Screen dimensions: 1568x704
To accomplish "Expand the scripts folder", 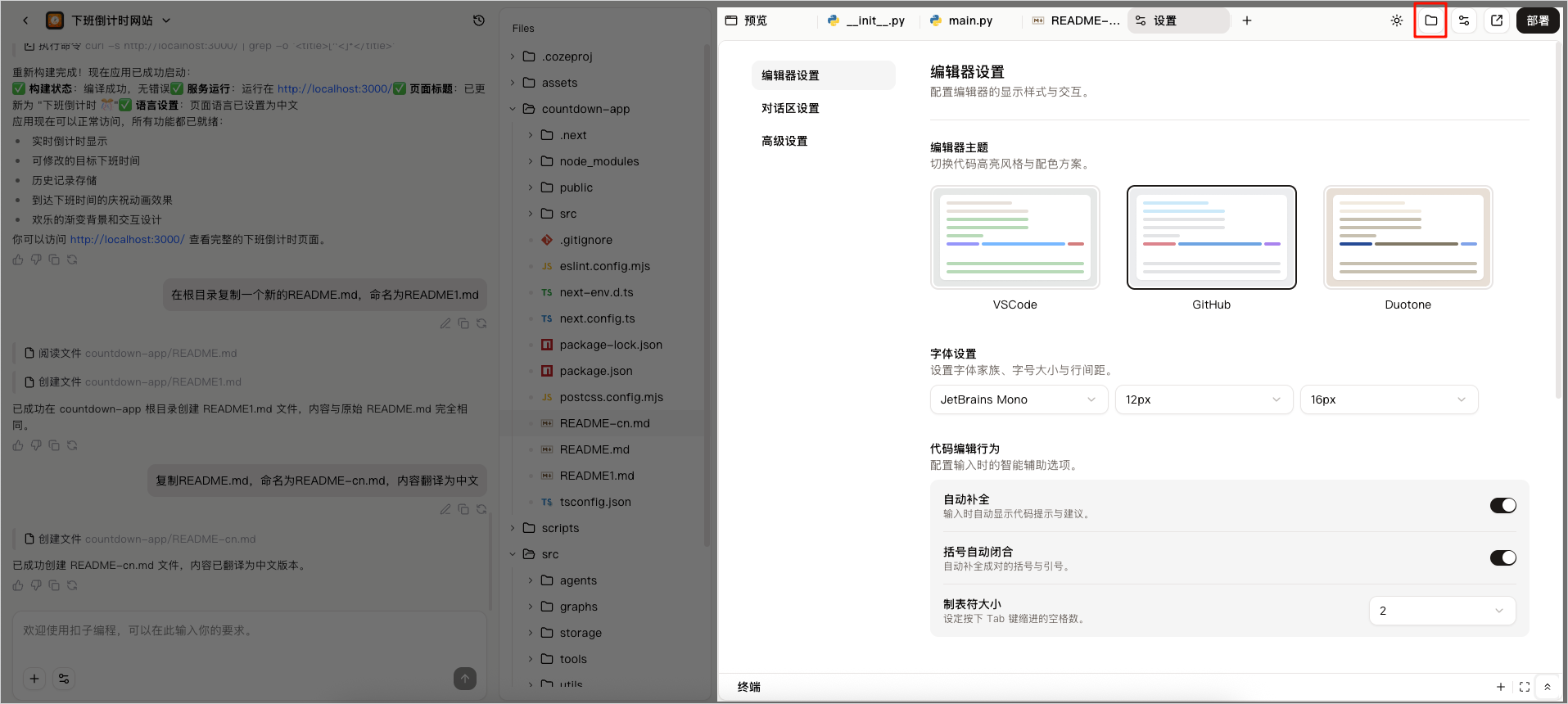I will point(513,528).
